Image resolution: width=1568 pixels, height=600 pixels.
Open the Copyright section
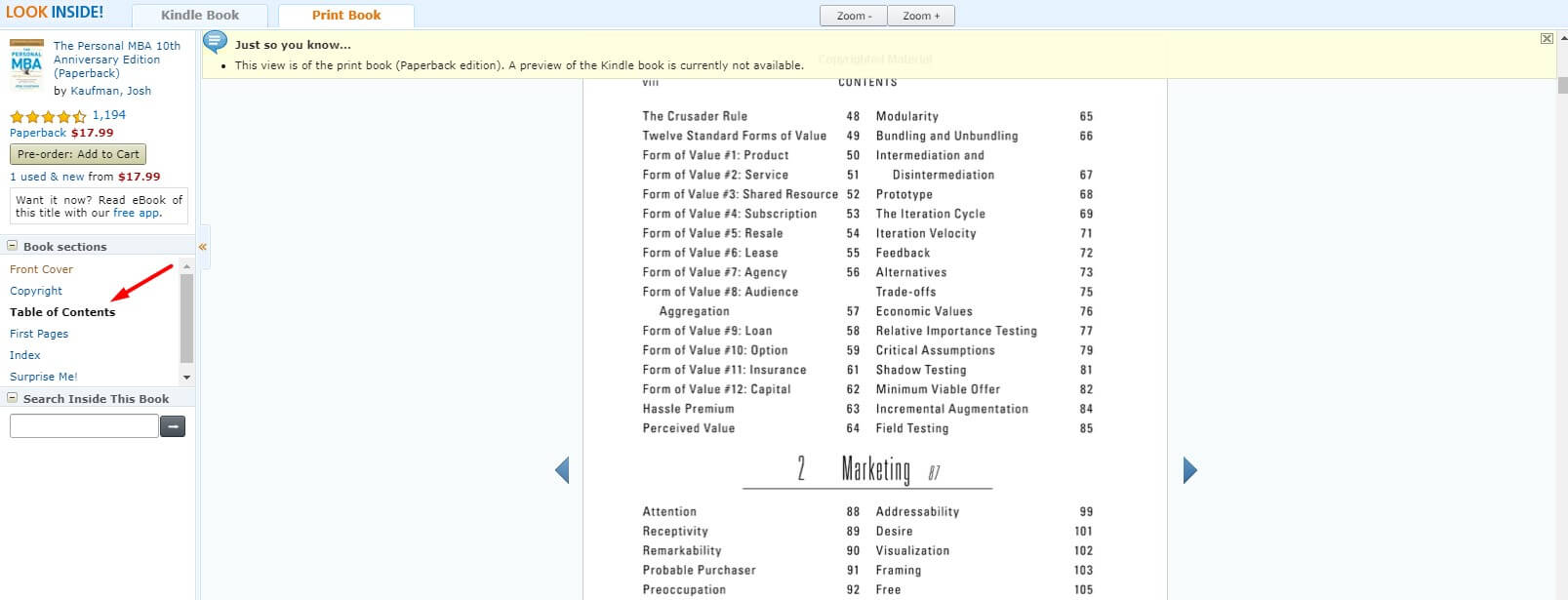pos(36,291)
